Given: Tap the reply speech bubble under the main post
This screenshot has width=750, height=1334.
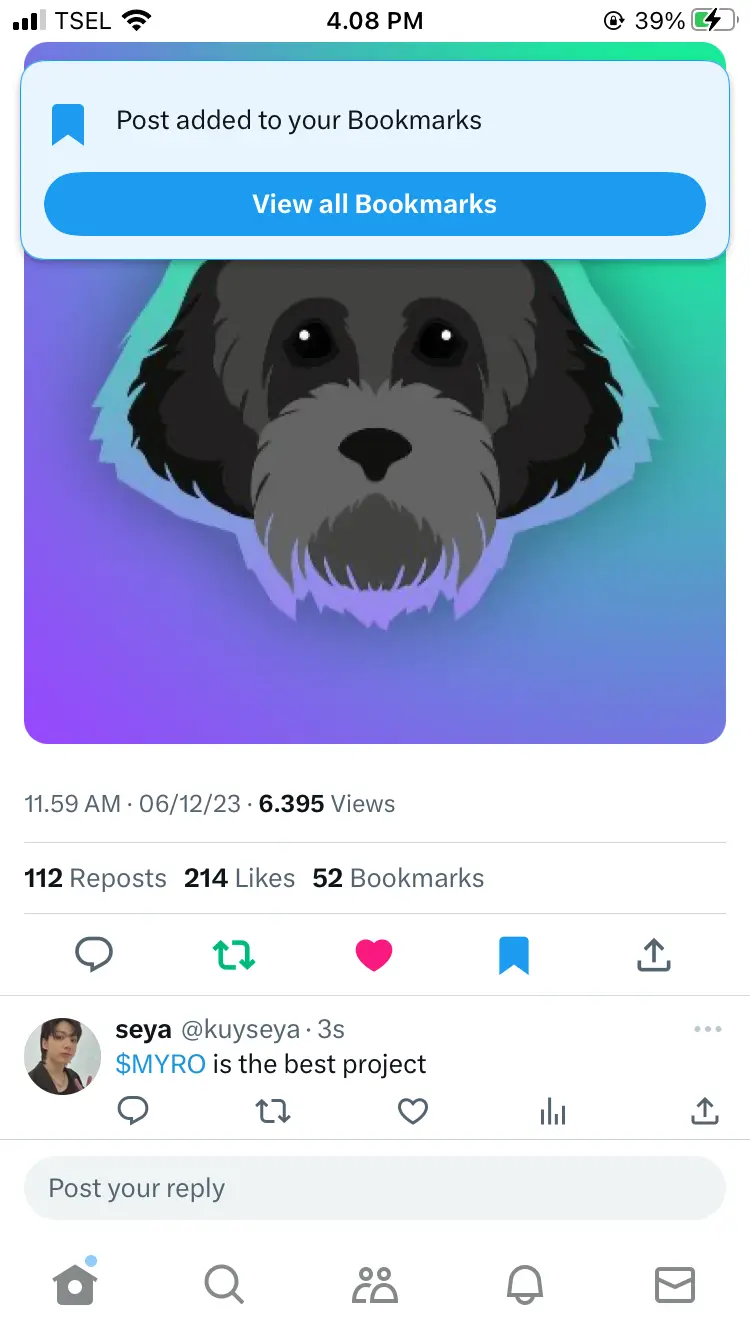Looking at the screenshot, I should click(94, 955).
